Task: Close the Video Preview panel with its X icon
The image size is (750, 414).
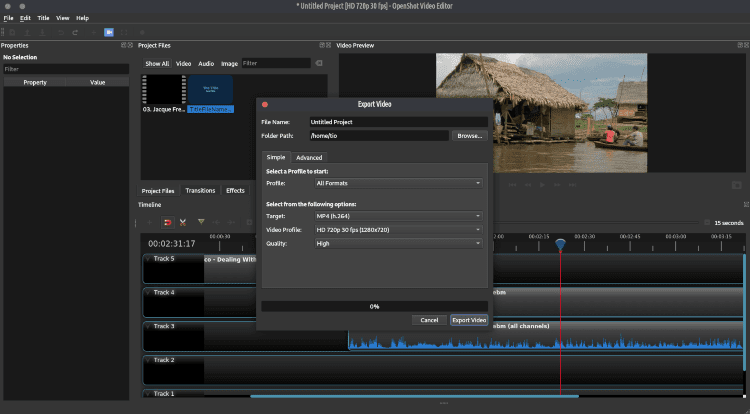Action: tap(746, 45)
